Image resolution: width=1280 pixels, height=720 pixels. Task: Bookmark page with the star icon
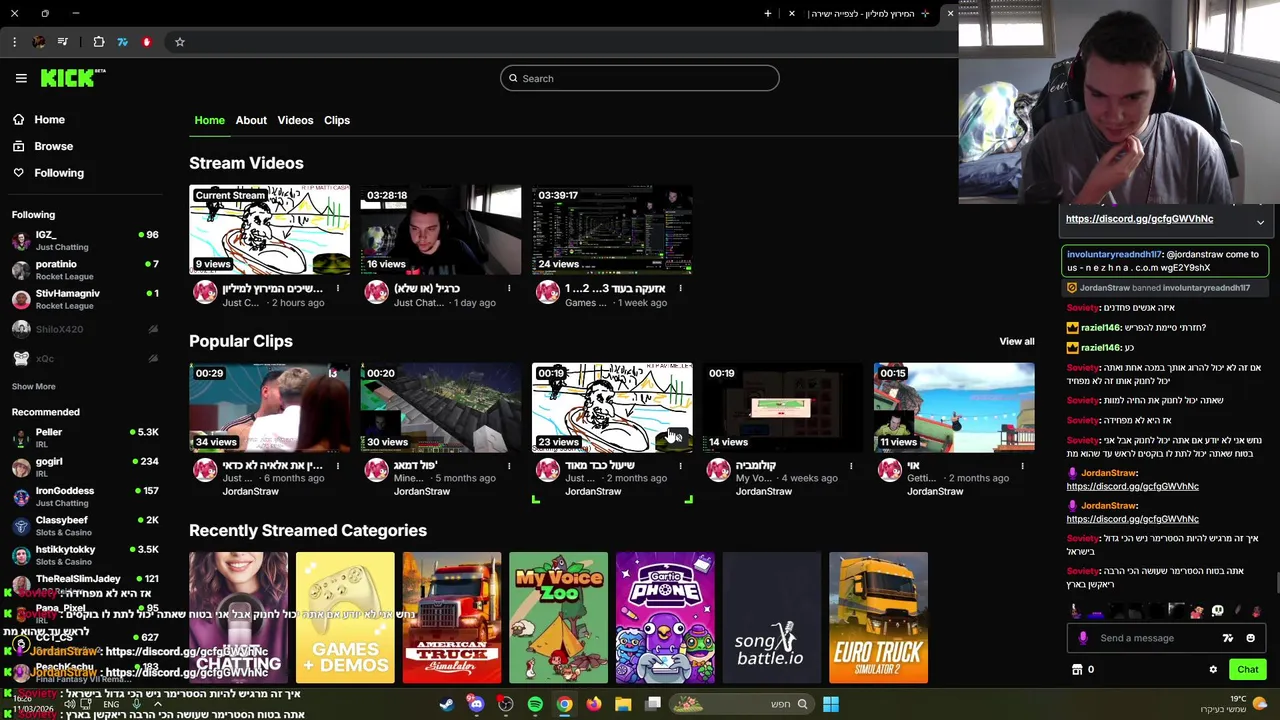[x=180, y=42]
